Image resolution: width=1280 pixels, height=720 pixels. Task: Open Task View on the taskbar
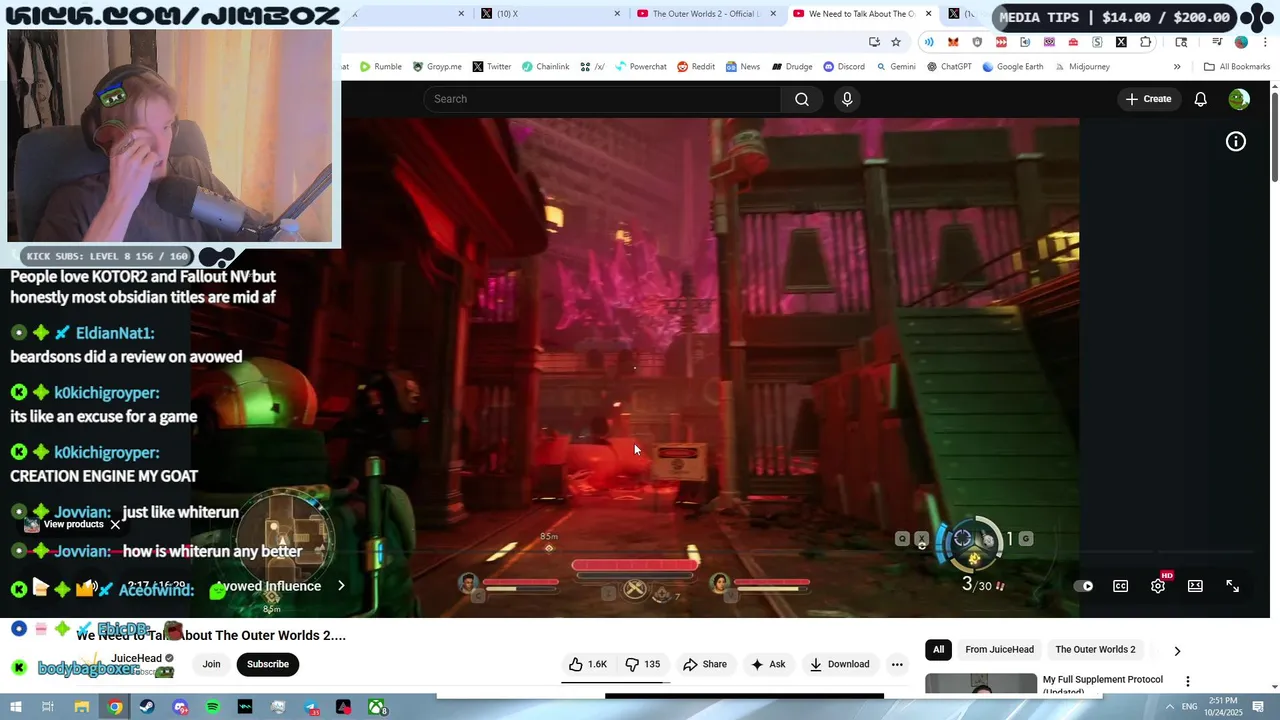coord(48,707)
